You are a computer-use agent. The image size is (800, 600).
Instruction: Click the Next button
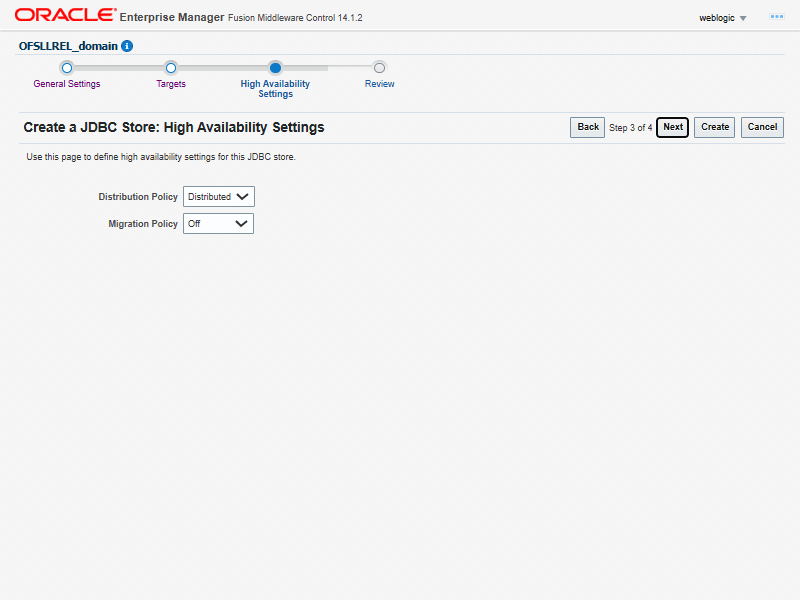(x=672, y=127)
